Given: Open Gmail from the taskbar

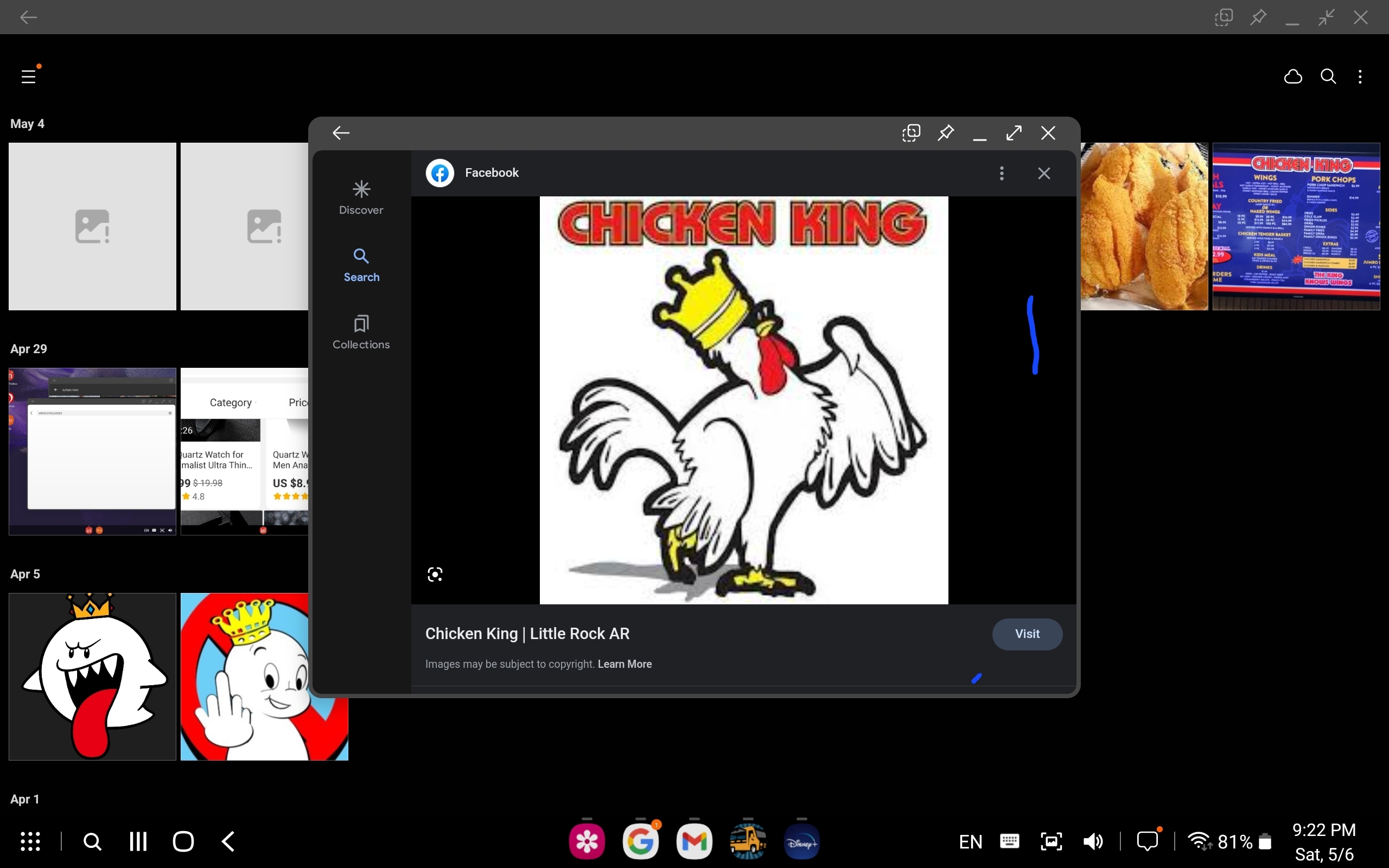Looking at the screenshot, I should (x=693, y=840).
